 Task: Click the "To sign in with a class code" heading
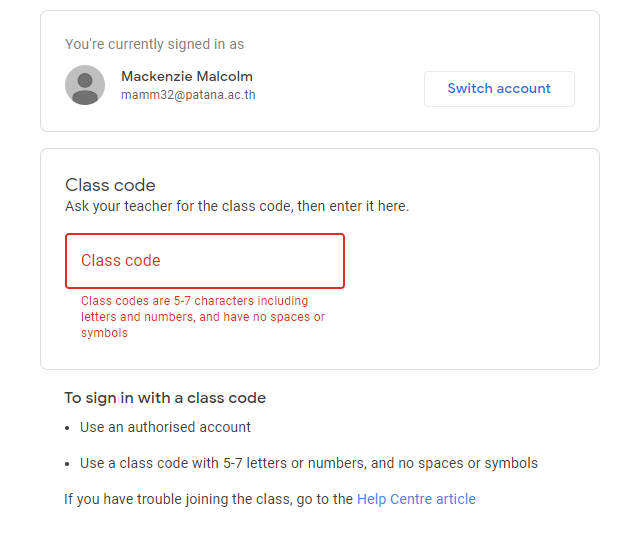pos(165,398)
